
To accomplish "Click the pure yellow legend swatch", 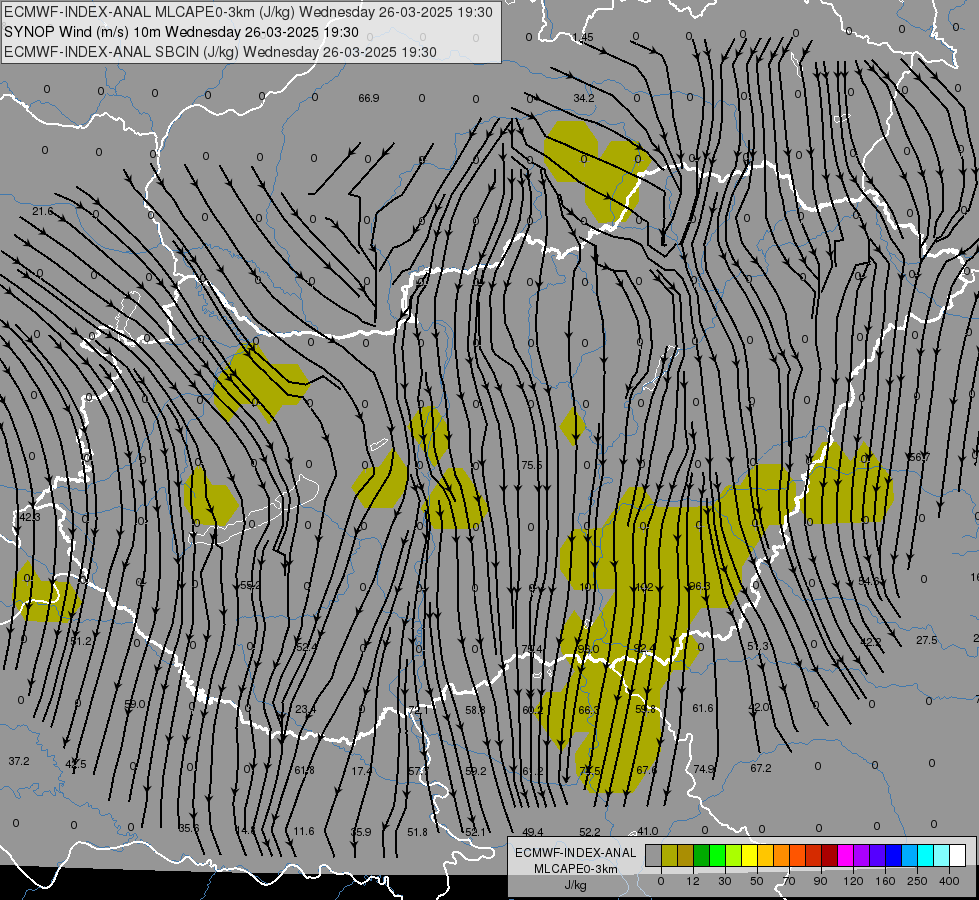I will 749,856.
